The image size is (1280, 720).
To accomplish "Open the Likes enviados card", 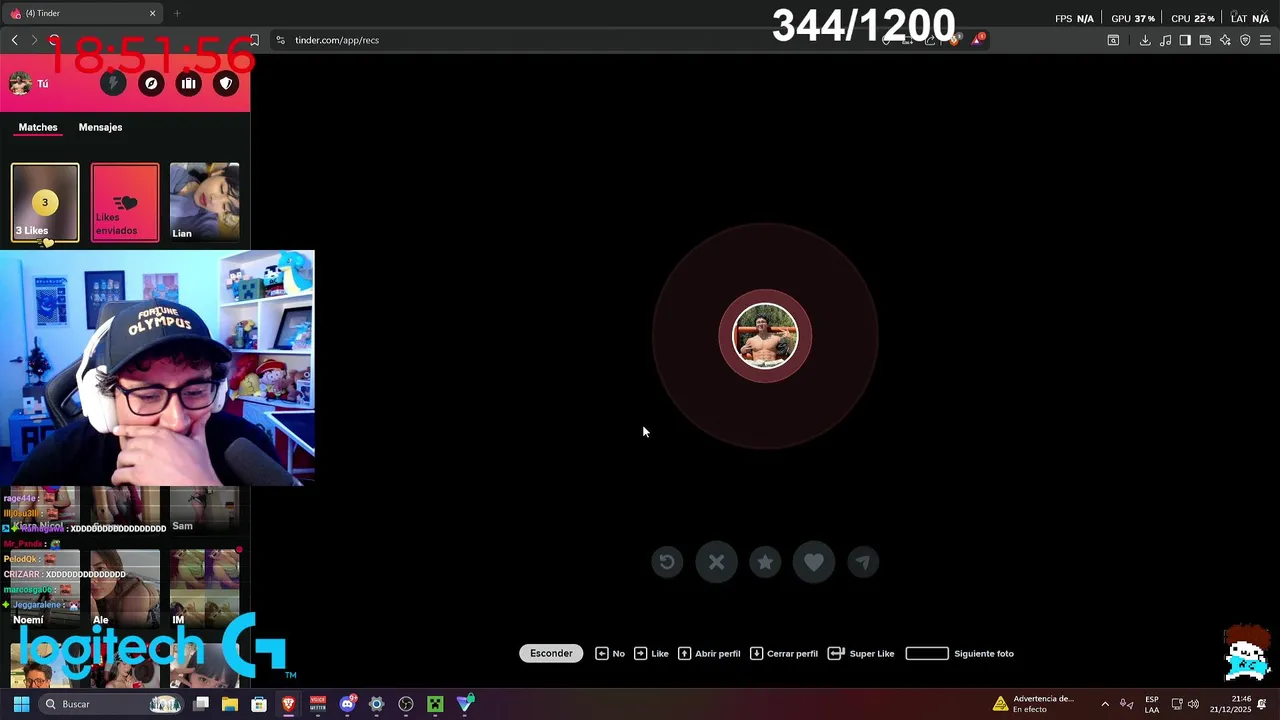I will tap(125, 202).
